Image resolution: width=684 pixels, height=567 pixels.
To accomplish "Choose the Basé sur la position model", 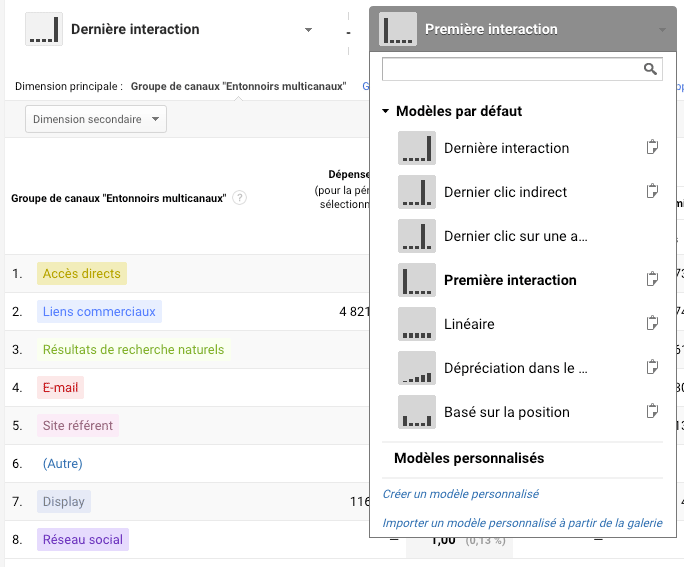I will pos(506,412).
